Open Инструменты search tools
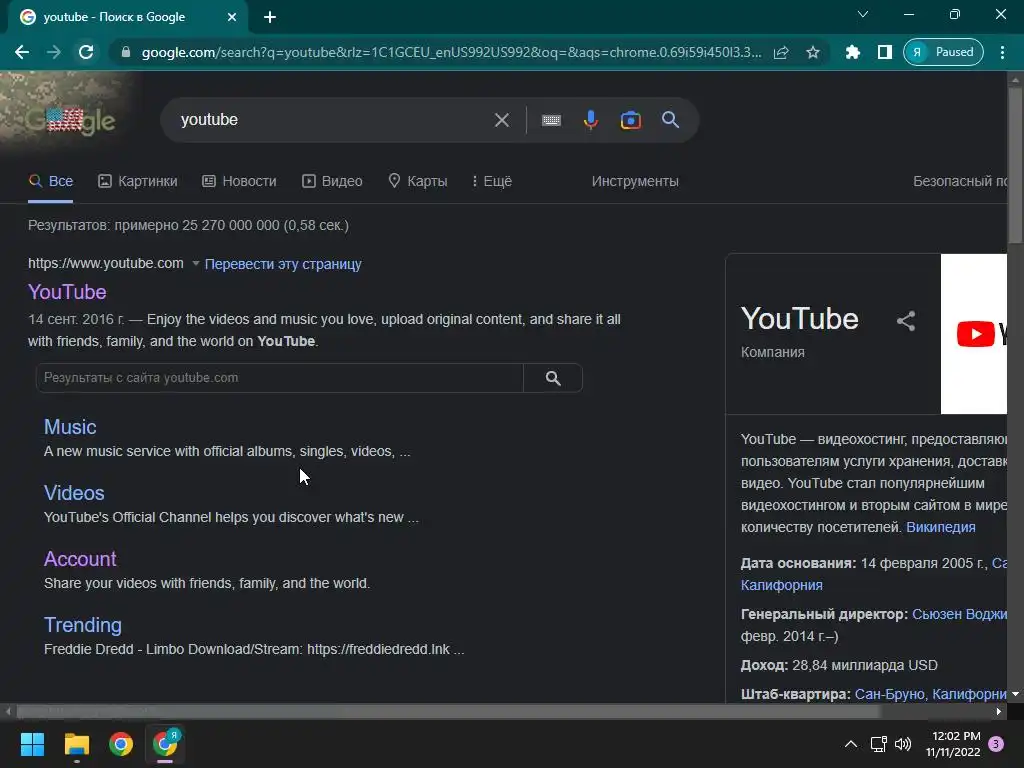The width and height of the screenshot is (1024, 768). pos(635,182)
